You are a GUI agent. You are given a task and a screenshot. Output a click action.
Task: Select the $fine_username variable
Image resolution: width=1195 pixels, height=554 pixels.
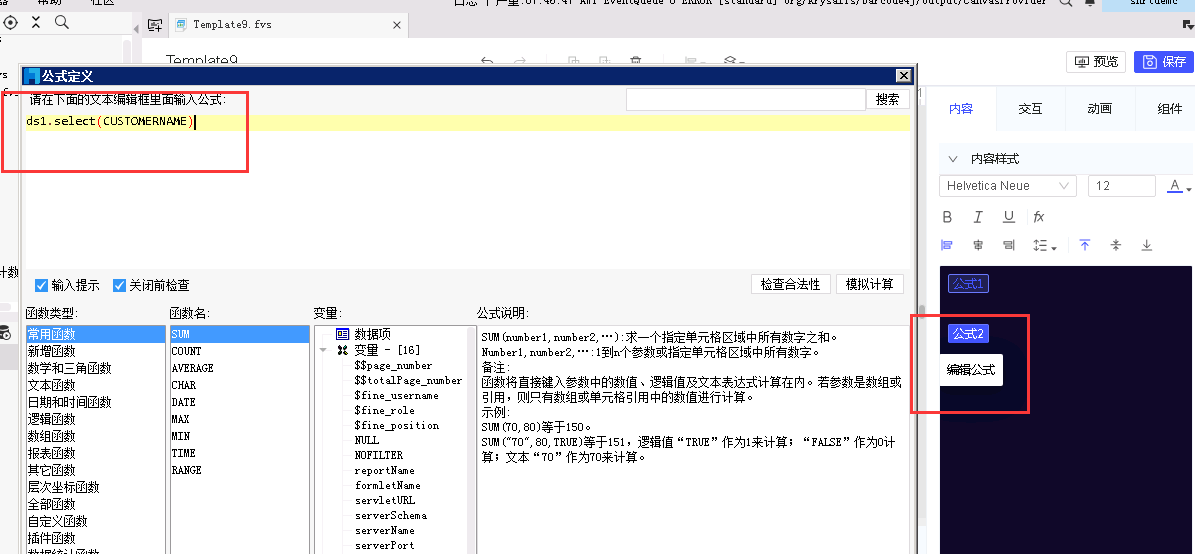click(x=396, y=395)
